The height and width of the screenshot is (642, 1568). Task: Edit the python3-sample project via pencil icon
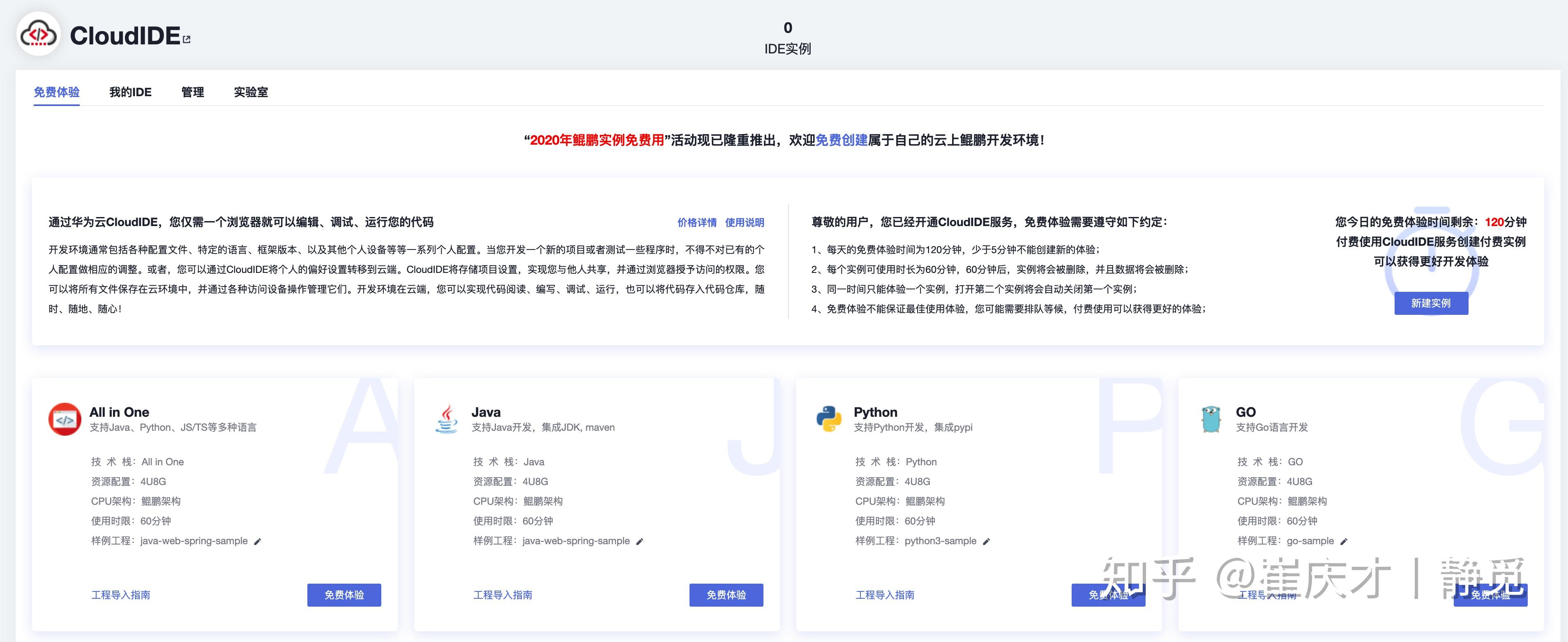point(987,541)
